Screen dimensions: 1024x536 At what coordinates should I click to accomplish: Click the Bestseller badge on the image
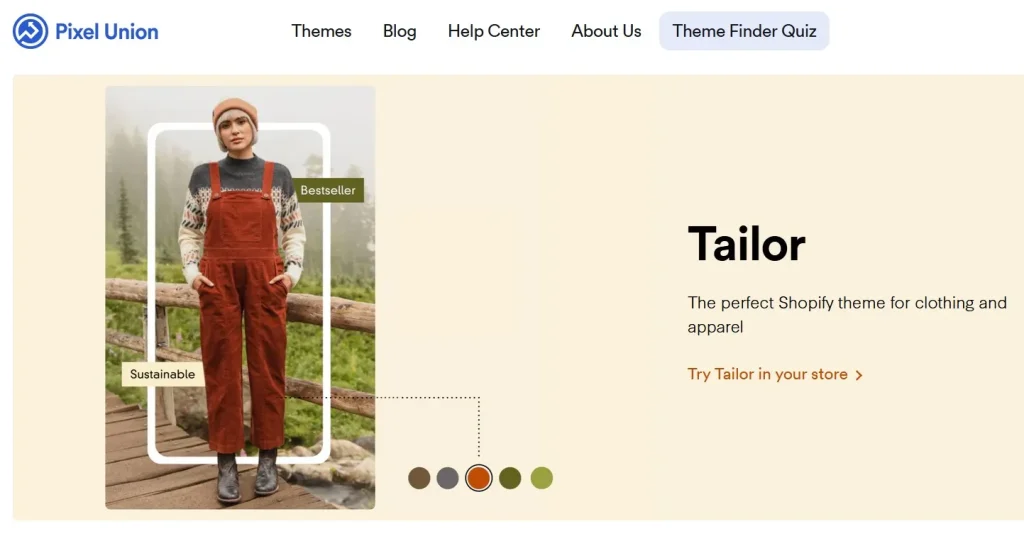[328, 190]
